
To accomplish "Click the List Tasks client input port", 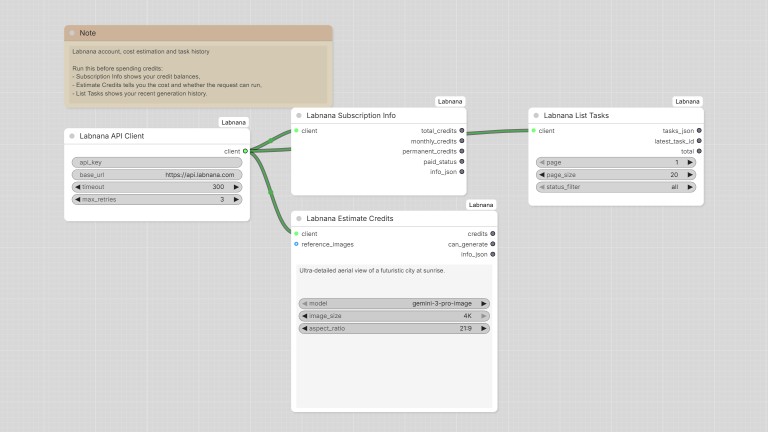I will coord(533,131).
